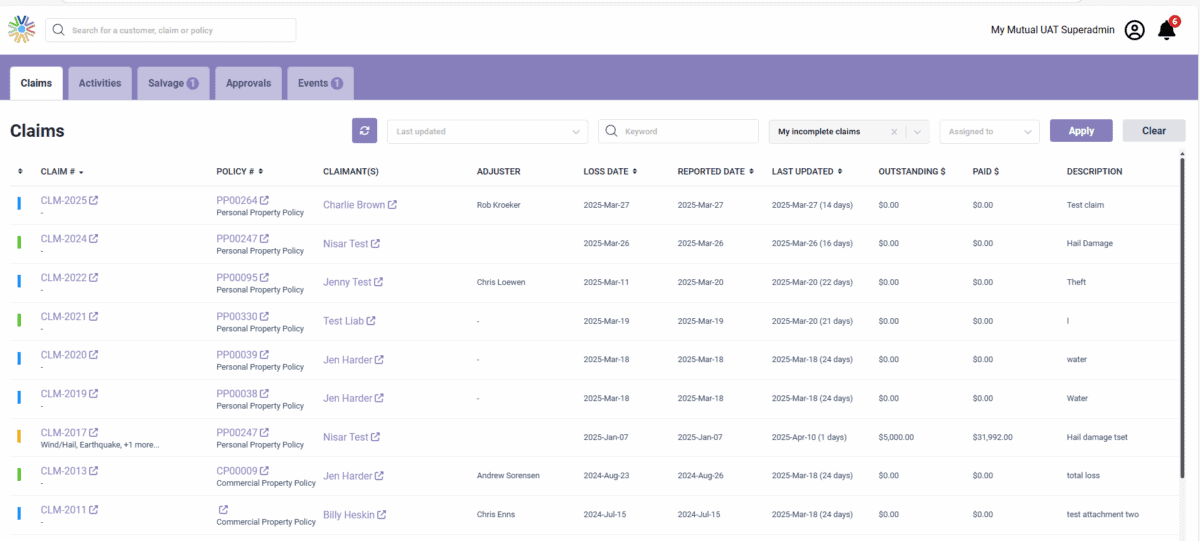Image resolution: width=1200 pixels, height=541 pixels.
Task: Click the $5,000.00 outstanding amount
Action: (897, 437)
